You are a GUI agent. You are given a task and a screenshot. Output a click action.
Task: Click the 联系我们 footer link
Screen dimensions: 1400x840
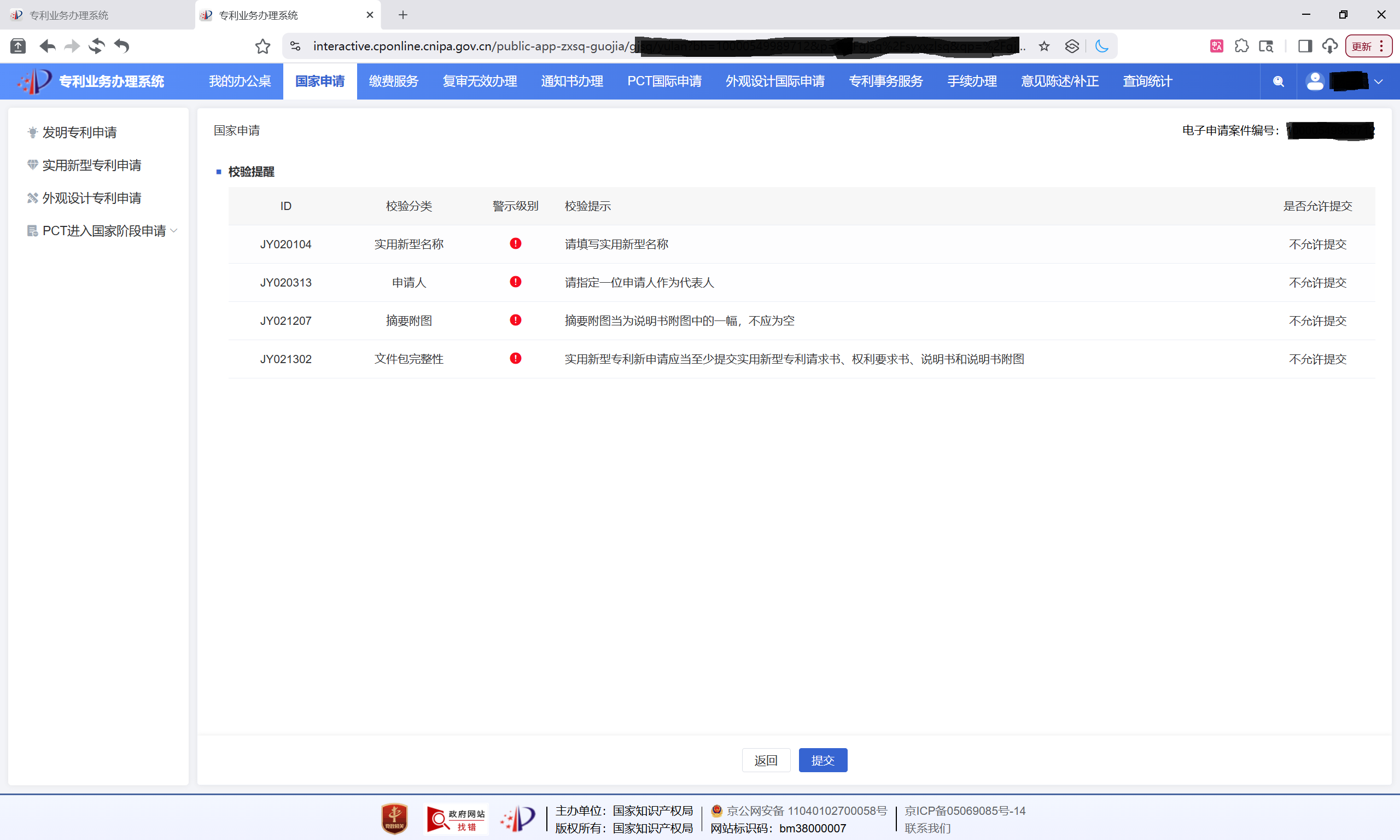927,828
